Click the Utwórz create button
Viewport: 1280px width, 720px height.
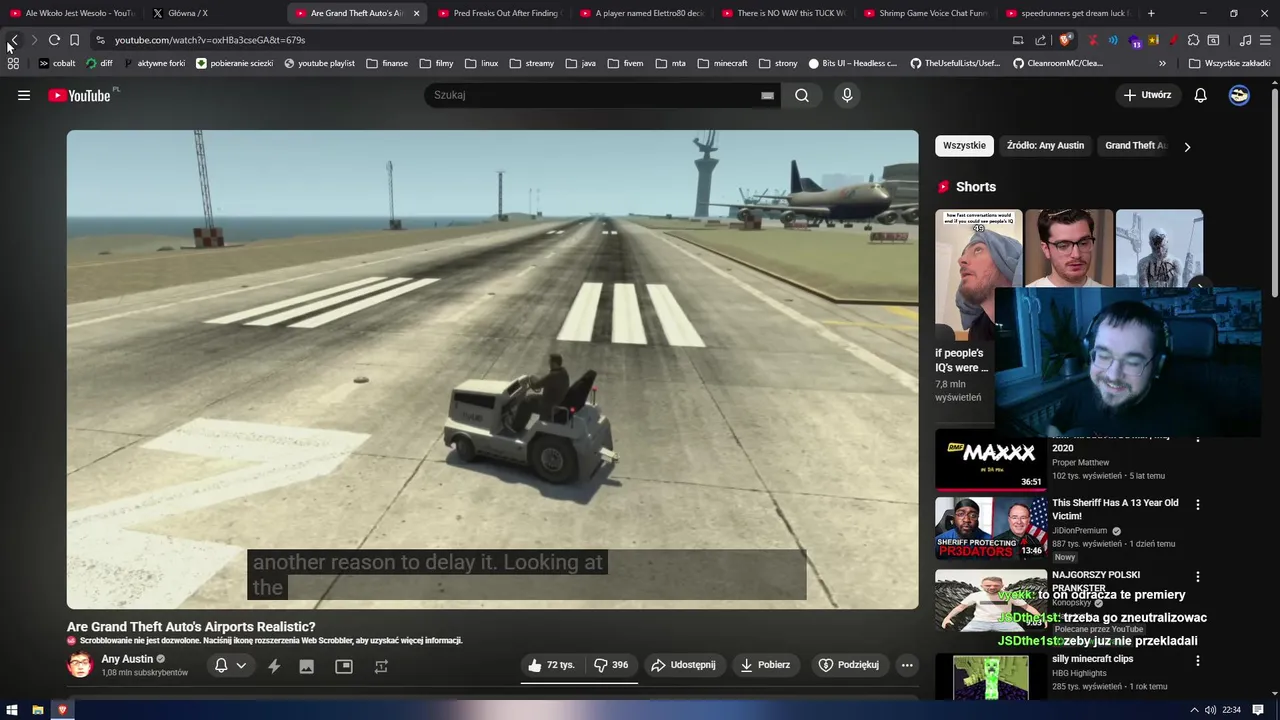1147,95
